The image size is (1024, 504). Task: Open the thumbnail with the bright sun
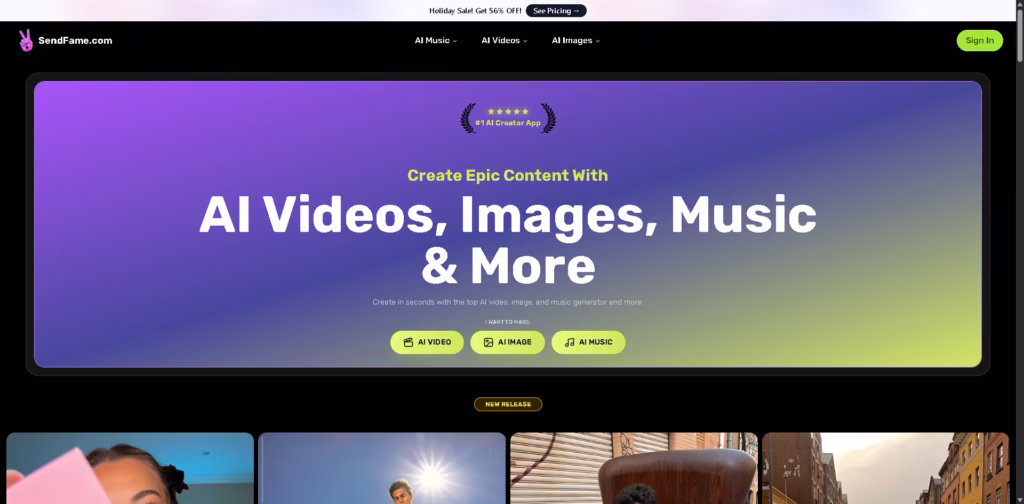point(382,468)
